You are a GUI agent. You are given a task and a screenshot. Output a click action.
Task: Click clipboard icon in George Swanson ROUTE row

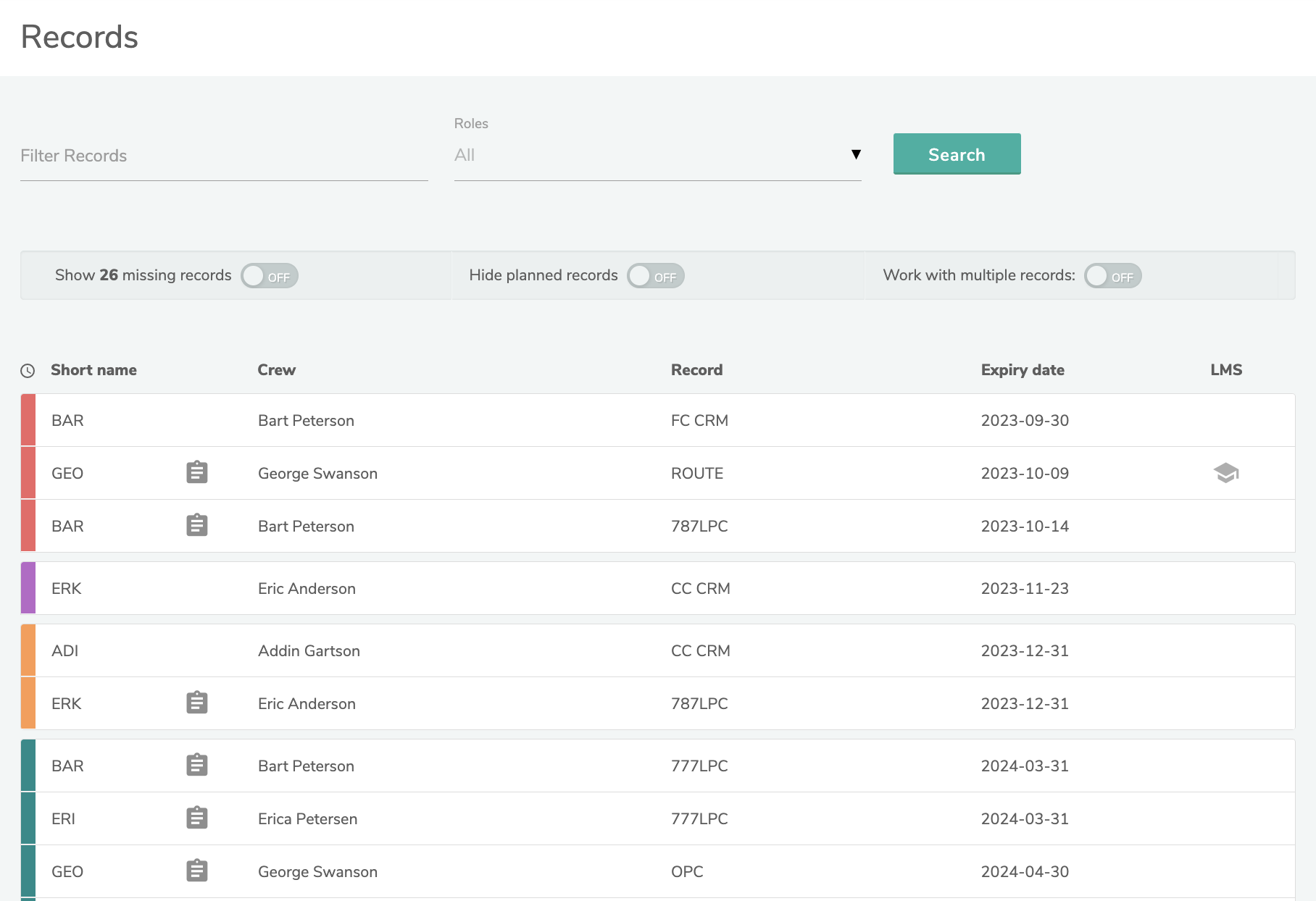click(x=197, y=472)
